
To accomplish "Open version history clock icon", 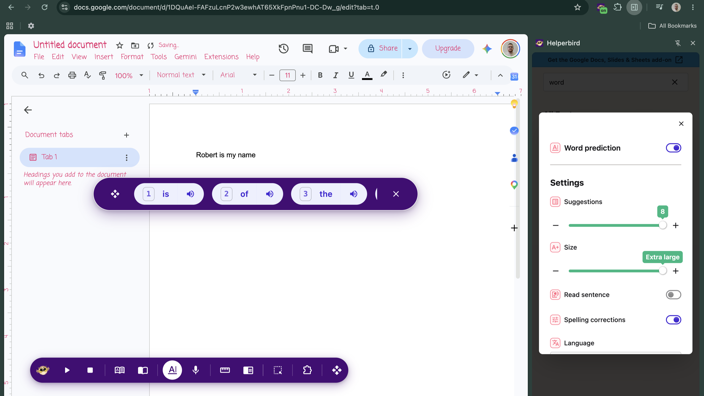I will click(283, 48).
